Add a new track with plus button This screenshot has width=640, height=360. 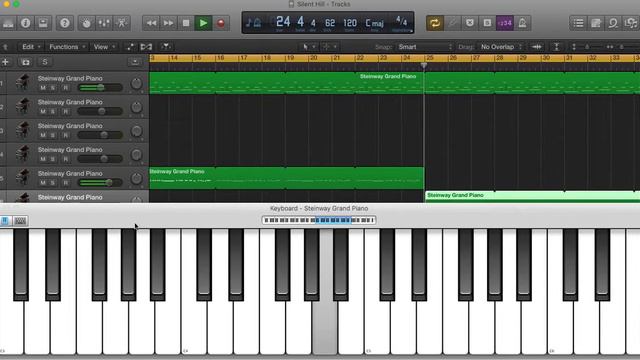[x=6, y=62]
